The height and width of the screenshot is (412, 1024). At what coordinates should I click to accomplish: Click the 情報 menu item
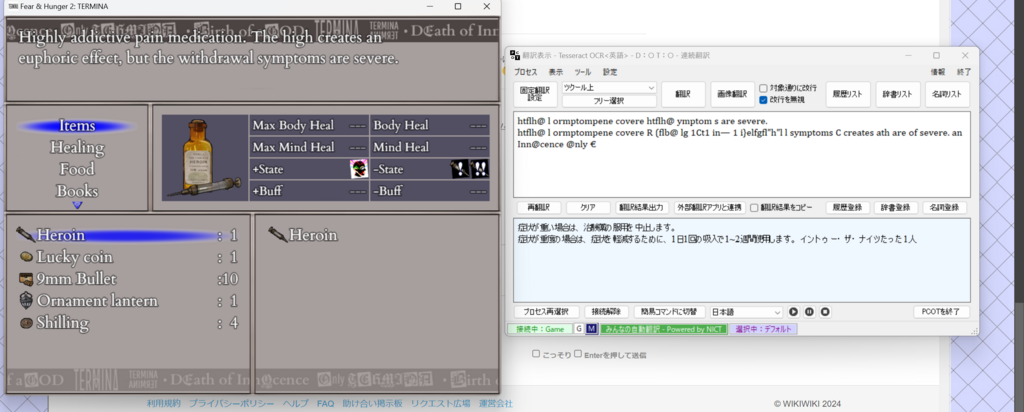pos(937,72)
